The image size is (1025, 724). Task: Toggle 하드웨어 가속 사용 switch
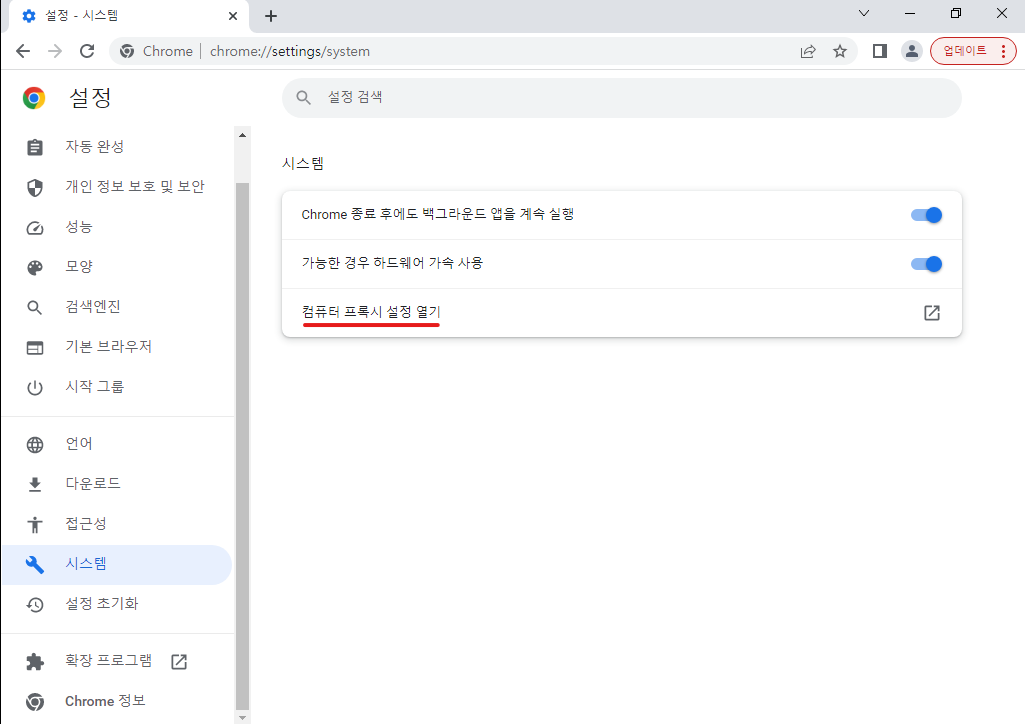926,264
